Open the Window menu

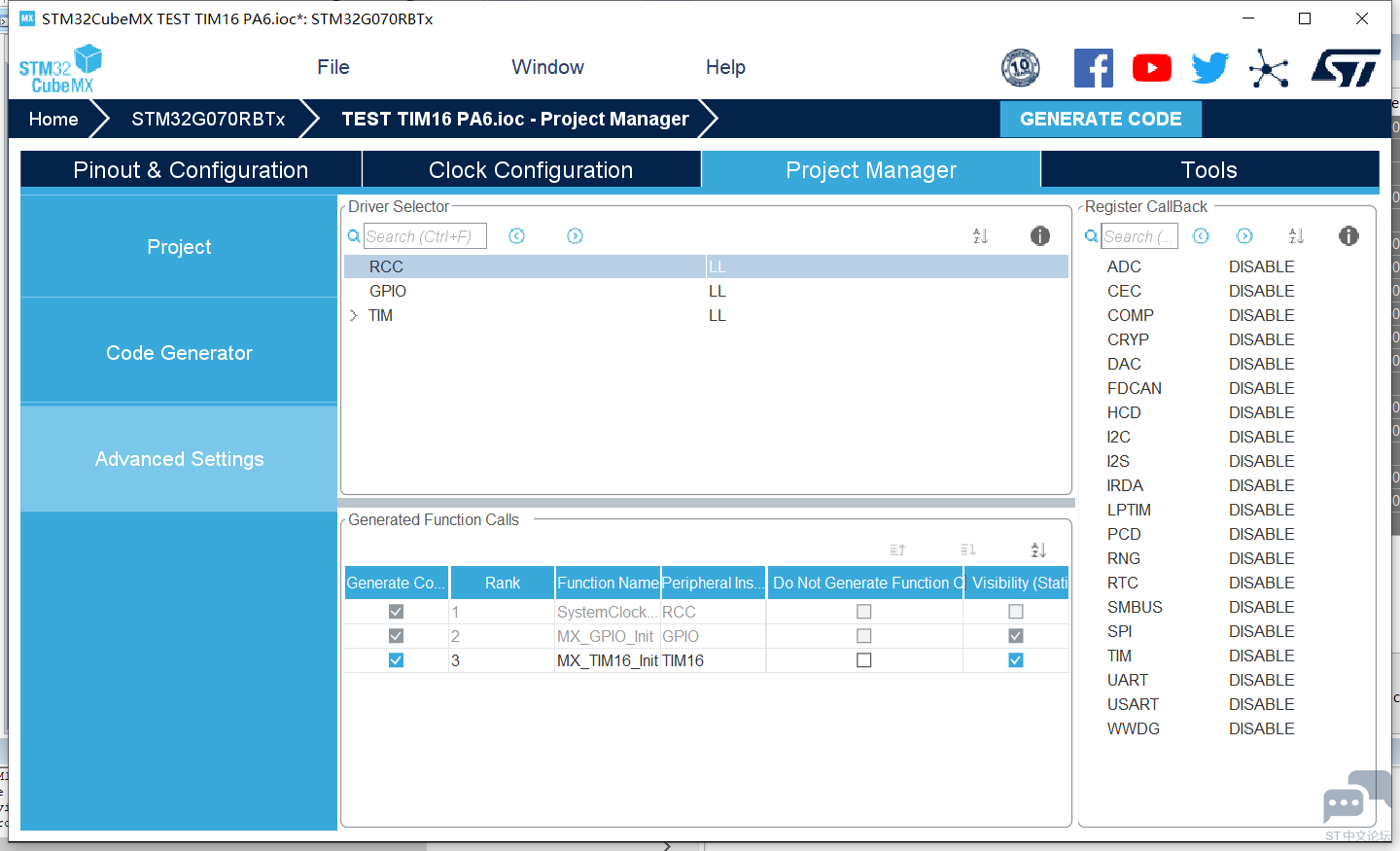point(548,67)
